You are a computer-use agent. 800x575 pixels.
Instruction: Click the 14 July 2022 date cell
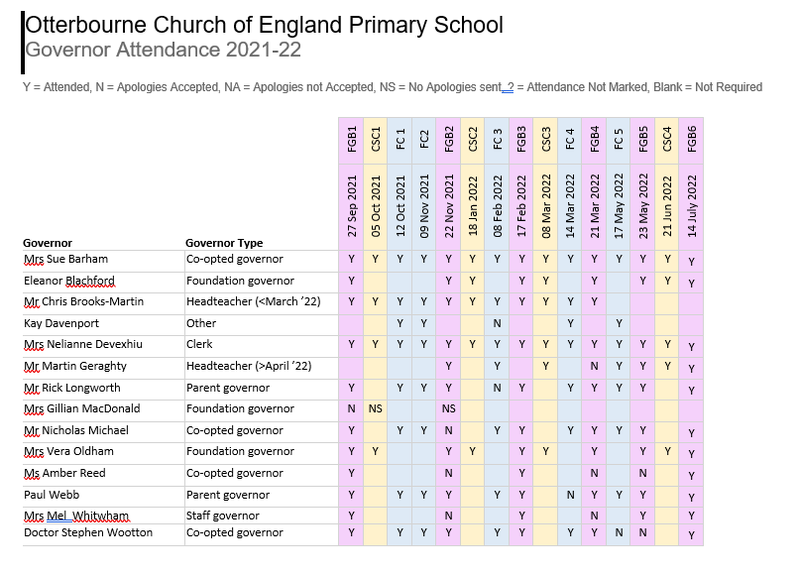coord(691,207)
